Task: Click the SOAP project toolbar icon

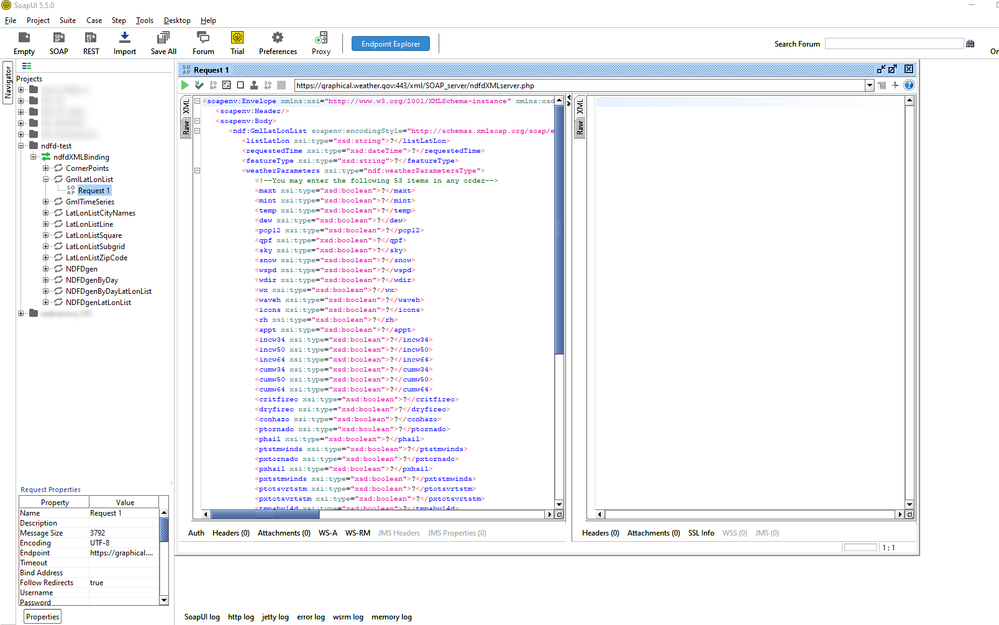Action: click(x=59, y=43)
